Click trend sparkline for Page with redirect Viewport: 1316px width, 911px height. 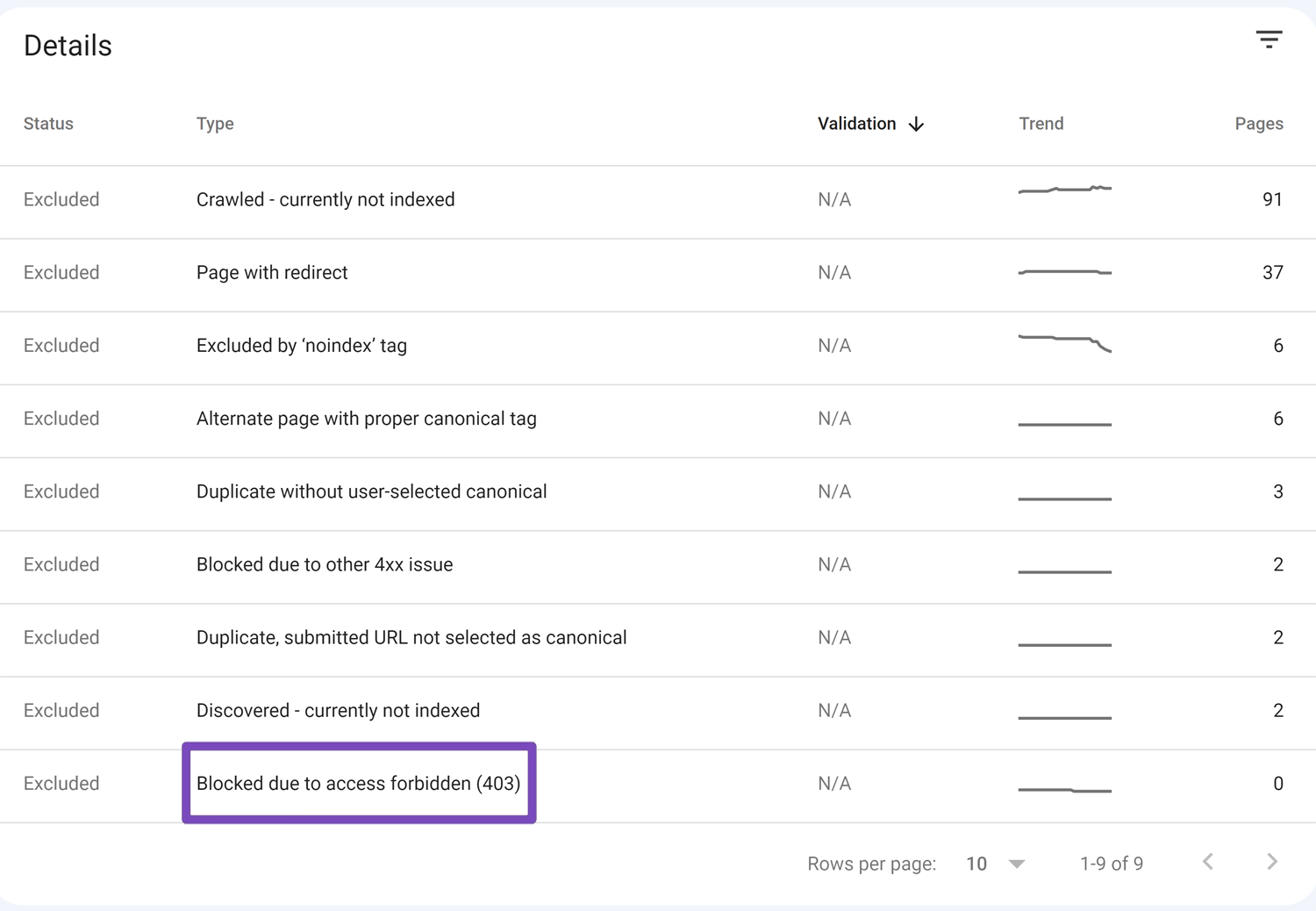(x=1065, y=272)
